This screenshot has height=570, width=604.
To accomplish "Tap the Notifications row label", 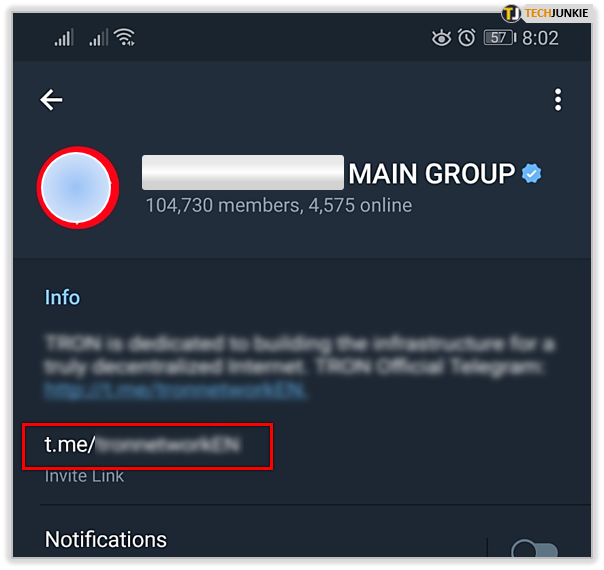I will coord(106,539).
